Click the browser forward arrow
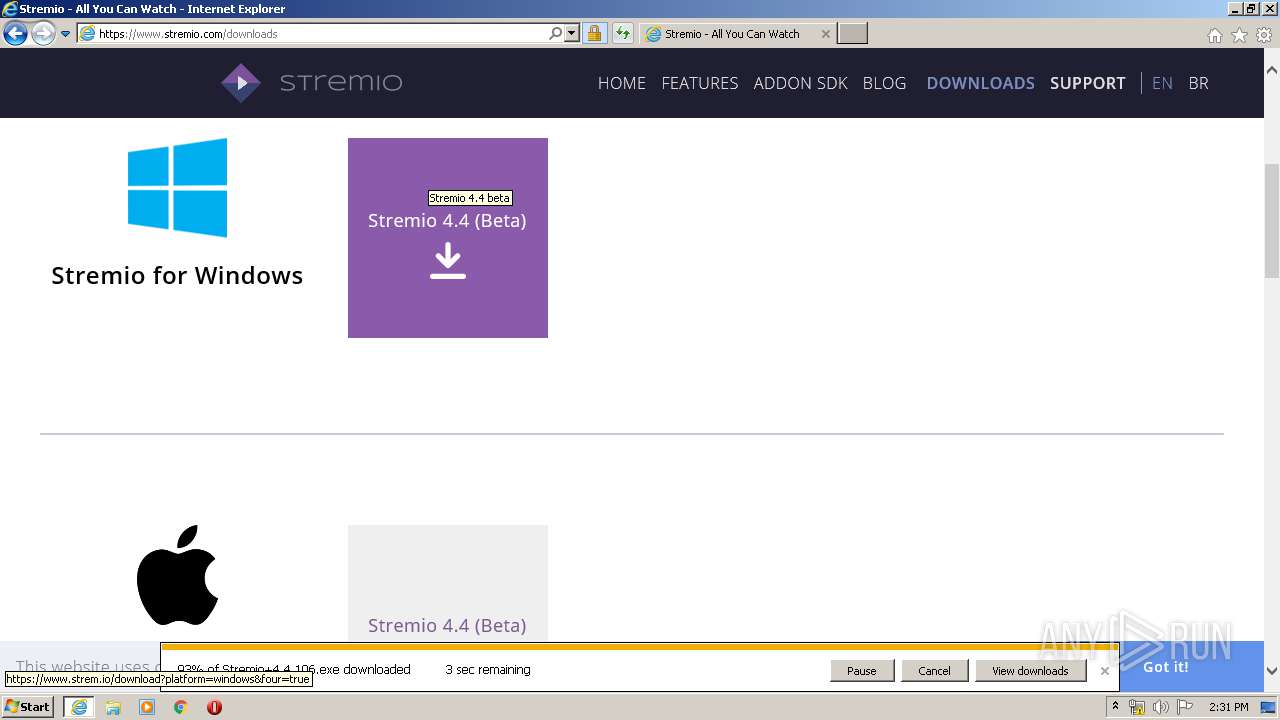Image resolution: width=1280 pixels, height=720 pixels. click(43, 34)
